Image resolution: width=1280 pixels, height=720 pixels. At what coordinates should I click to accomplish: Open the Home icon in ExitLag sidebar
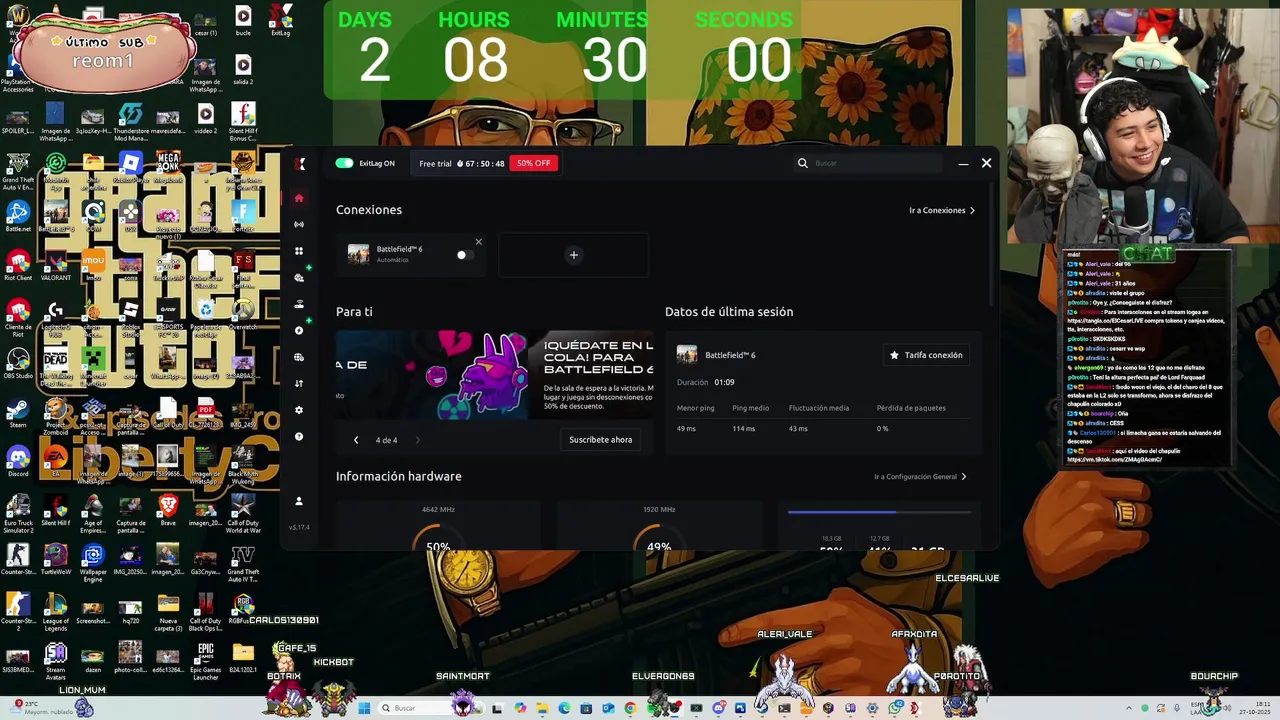[x=298, y=198]
